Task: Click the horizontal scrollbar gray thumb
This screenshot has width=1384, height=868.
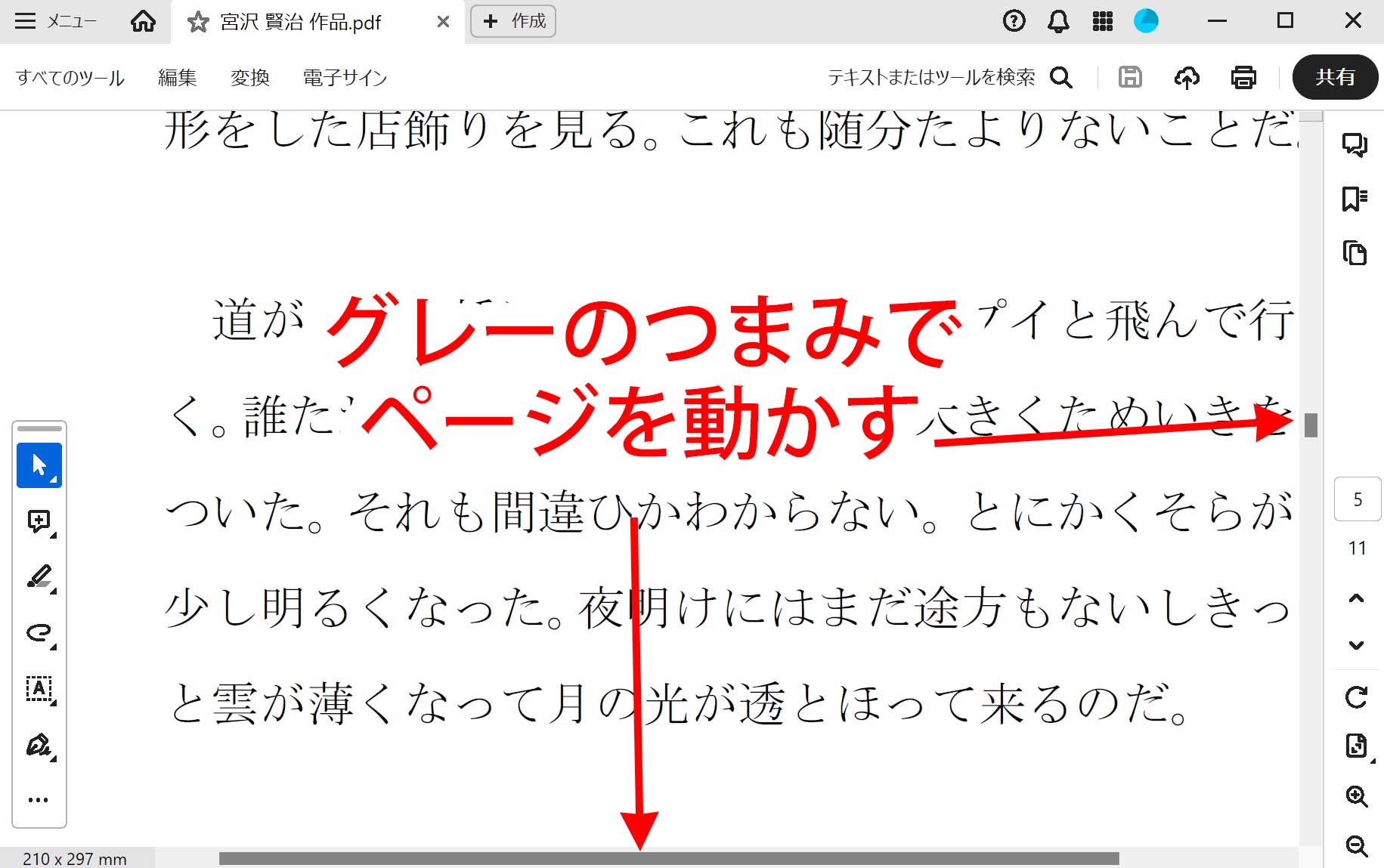Action: tap(669, 859)
